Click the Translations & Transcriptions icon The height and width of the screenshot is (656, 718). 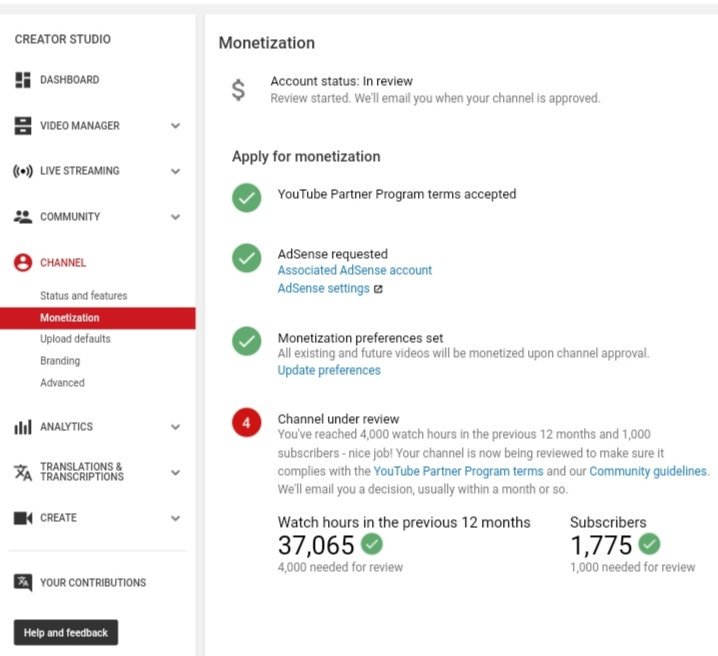click(x=23, y=472)
